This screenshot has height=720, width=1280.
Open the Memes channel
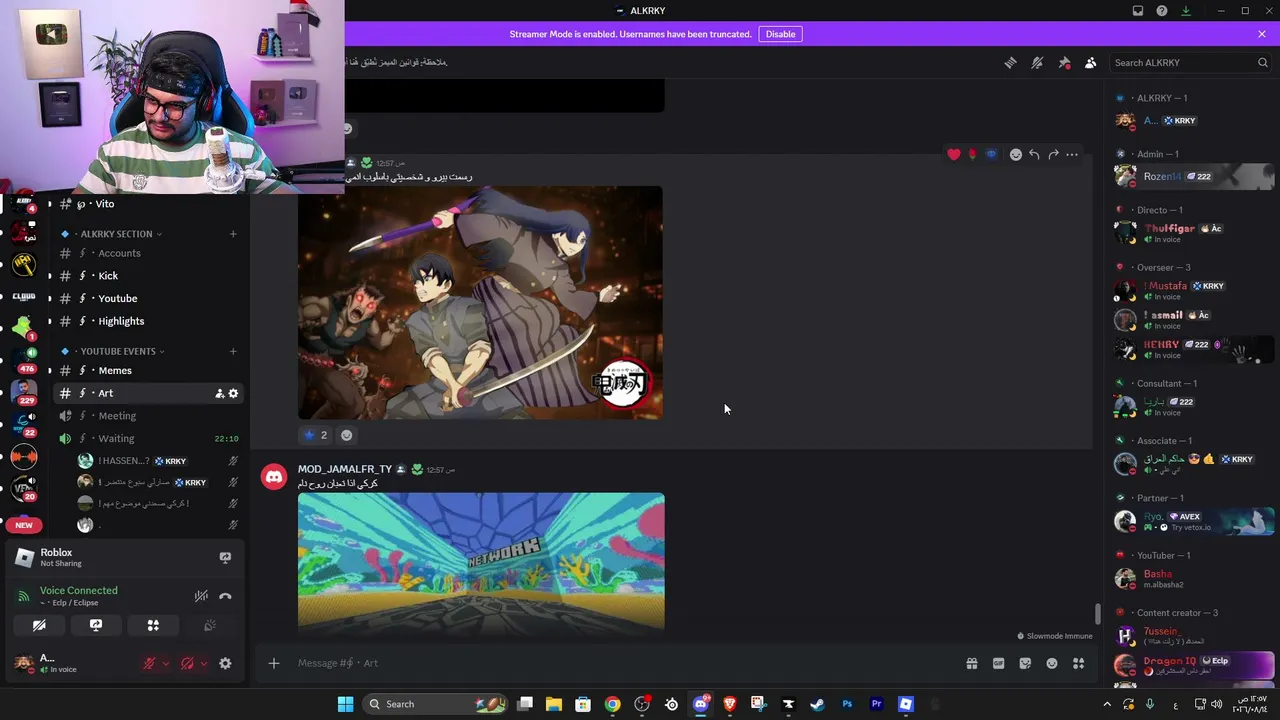[x=146, y=370]
